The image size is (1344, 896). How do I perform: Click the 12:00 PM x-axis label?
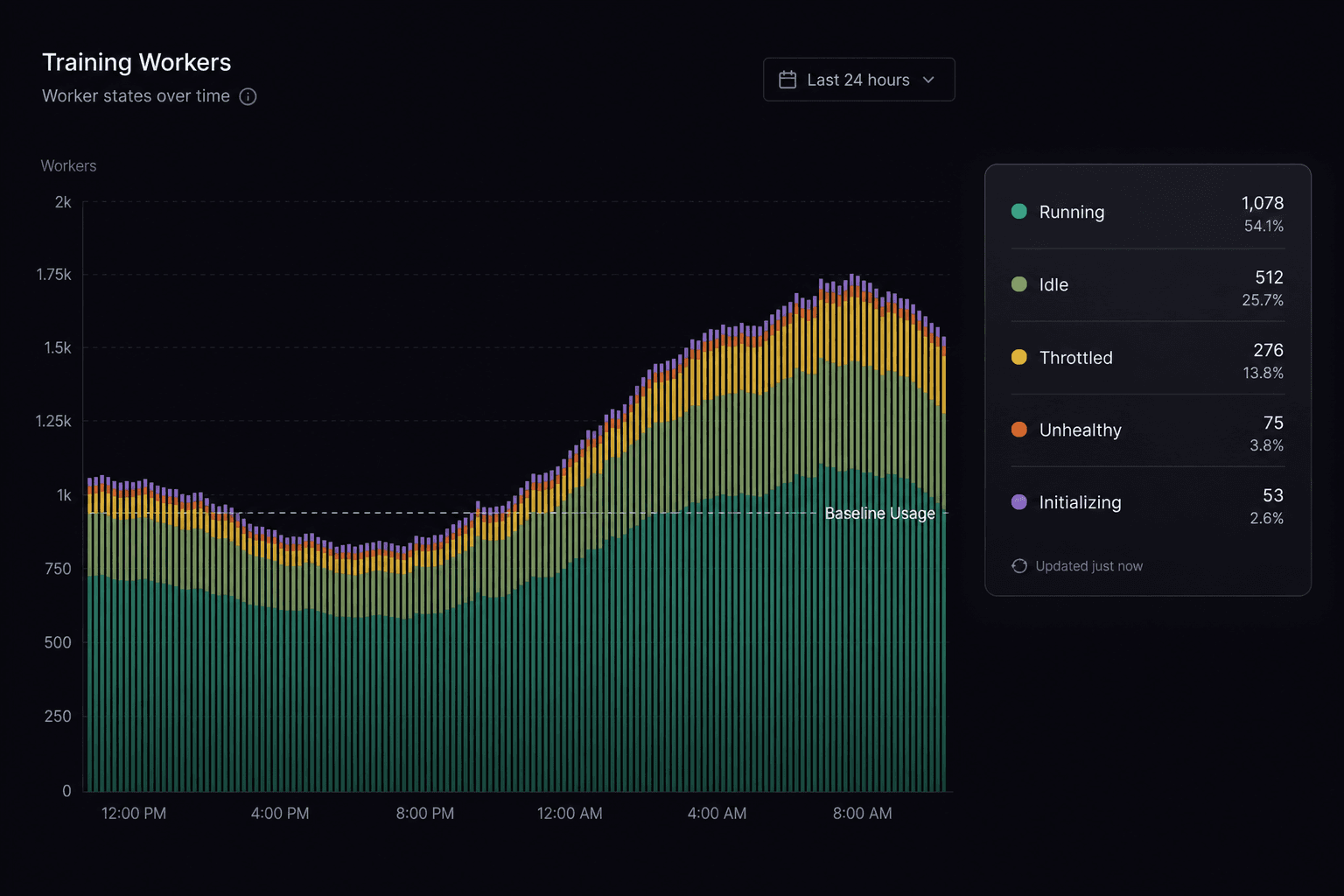(134, 814)
